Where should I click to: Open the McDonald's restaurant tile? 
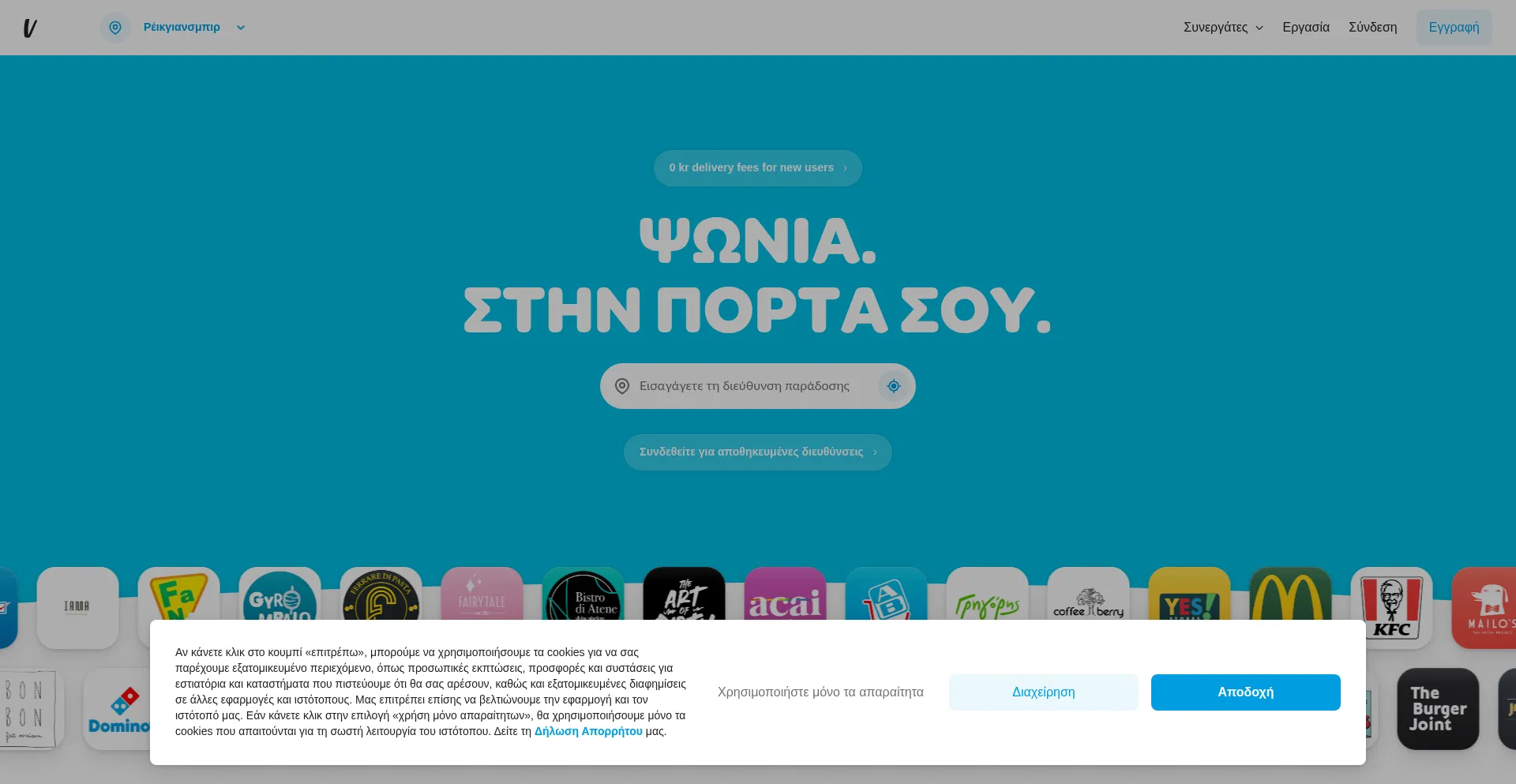(x=1290, y=595)
